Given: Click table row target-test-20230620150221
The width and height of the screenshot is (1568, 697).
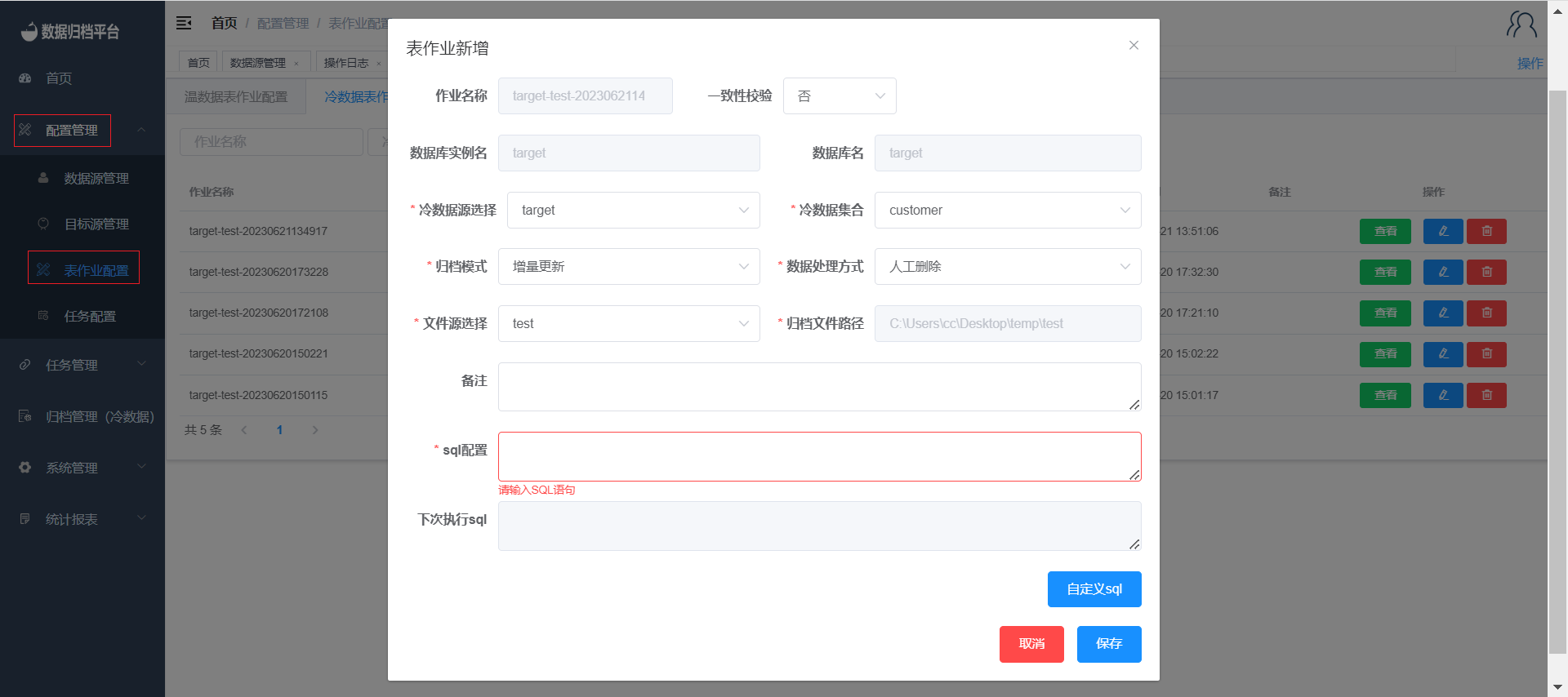Looking at the screenshot, I should [259, 353].
